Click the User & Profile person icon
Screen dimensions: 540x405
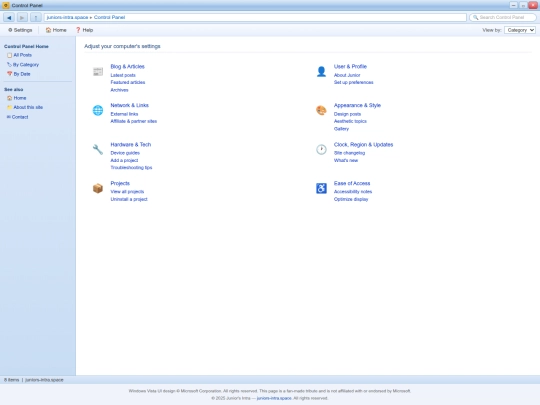pos(321,72)
